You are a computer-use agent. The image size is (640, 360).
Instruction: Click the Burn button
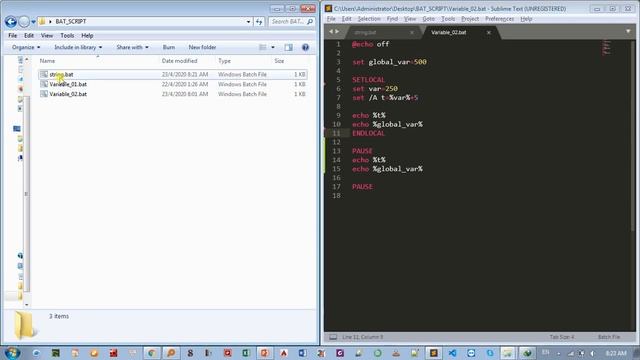(x=169, y=47)
